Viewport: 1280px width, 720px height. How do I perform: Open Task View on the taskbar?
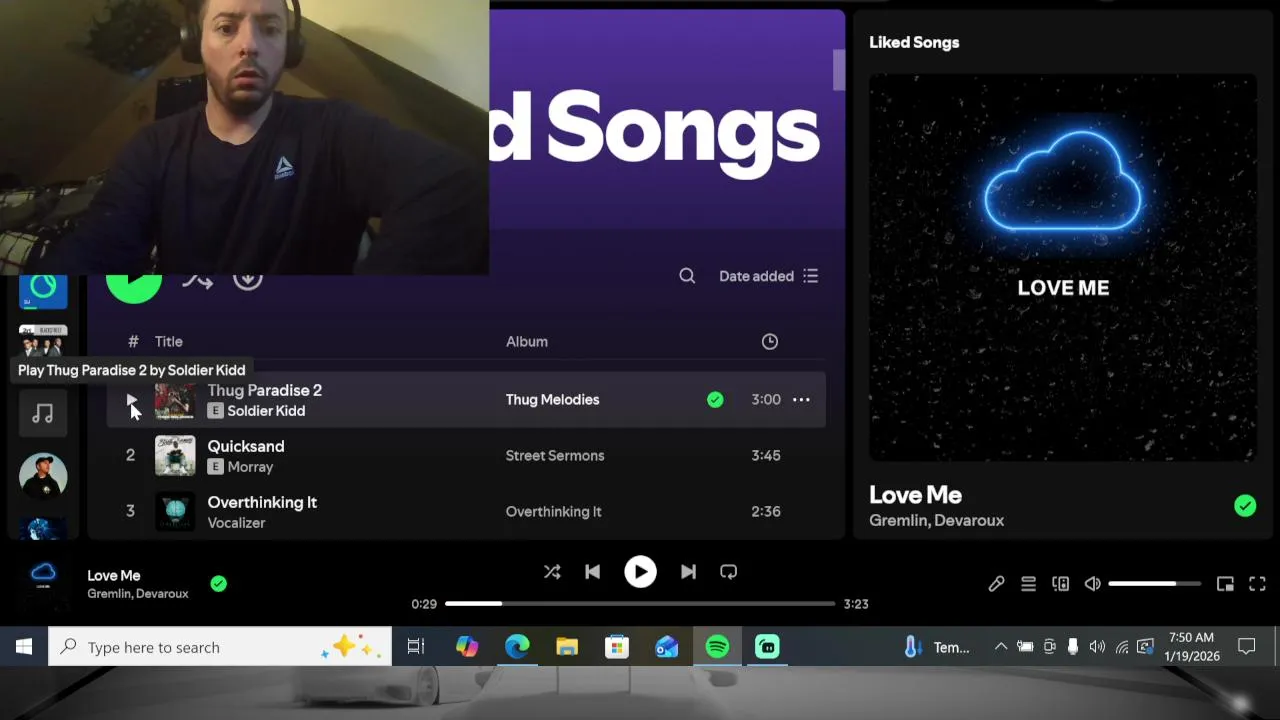point(416,647)
